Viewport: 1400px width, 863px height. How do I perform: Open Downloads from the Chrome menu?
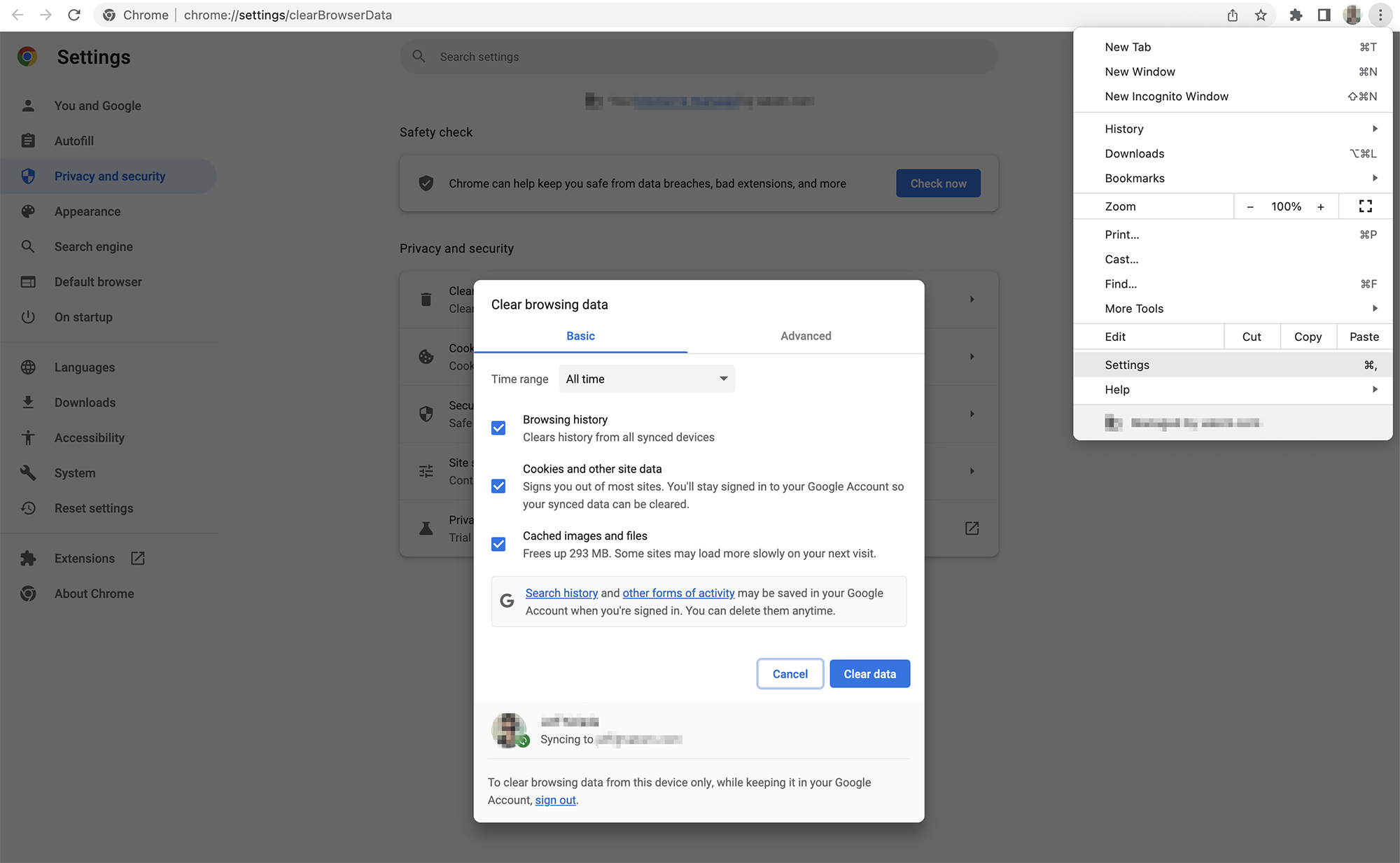pos(1233,153)
